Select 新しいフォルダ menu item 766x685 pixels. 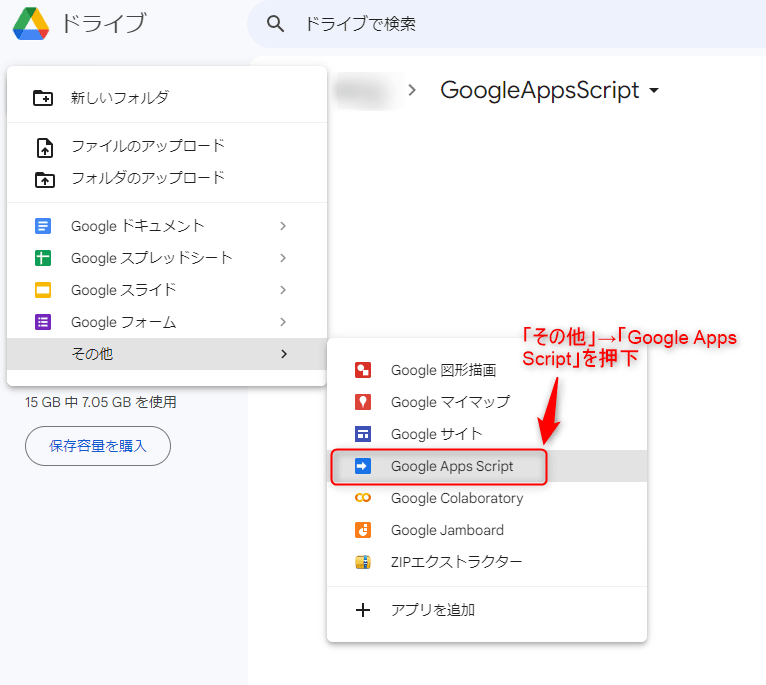click(167, 98)
